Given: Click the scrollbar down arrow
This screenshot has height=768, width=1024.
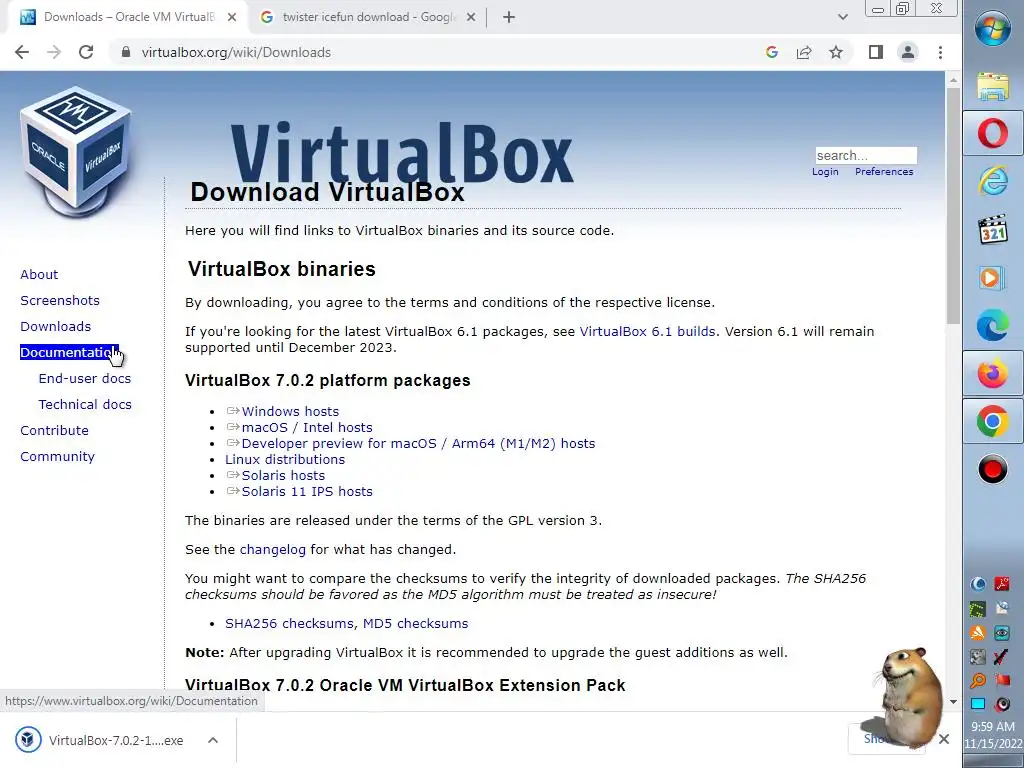Looking at the screenshot, I should (953, 702).
